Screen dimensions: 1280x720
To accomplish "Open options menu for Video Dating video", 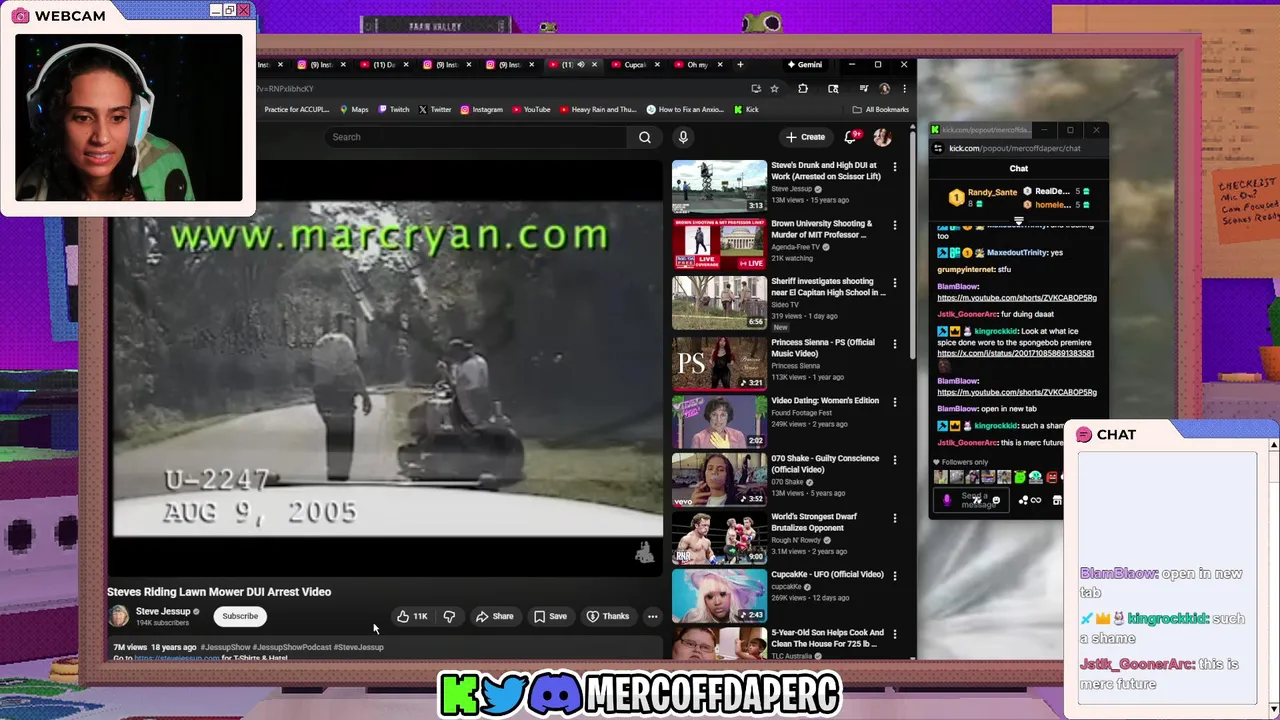I will pyautogui.click(x=895, y=402).
